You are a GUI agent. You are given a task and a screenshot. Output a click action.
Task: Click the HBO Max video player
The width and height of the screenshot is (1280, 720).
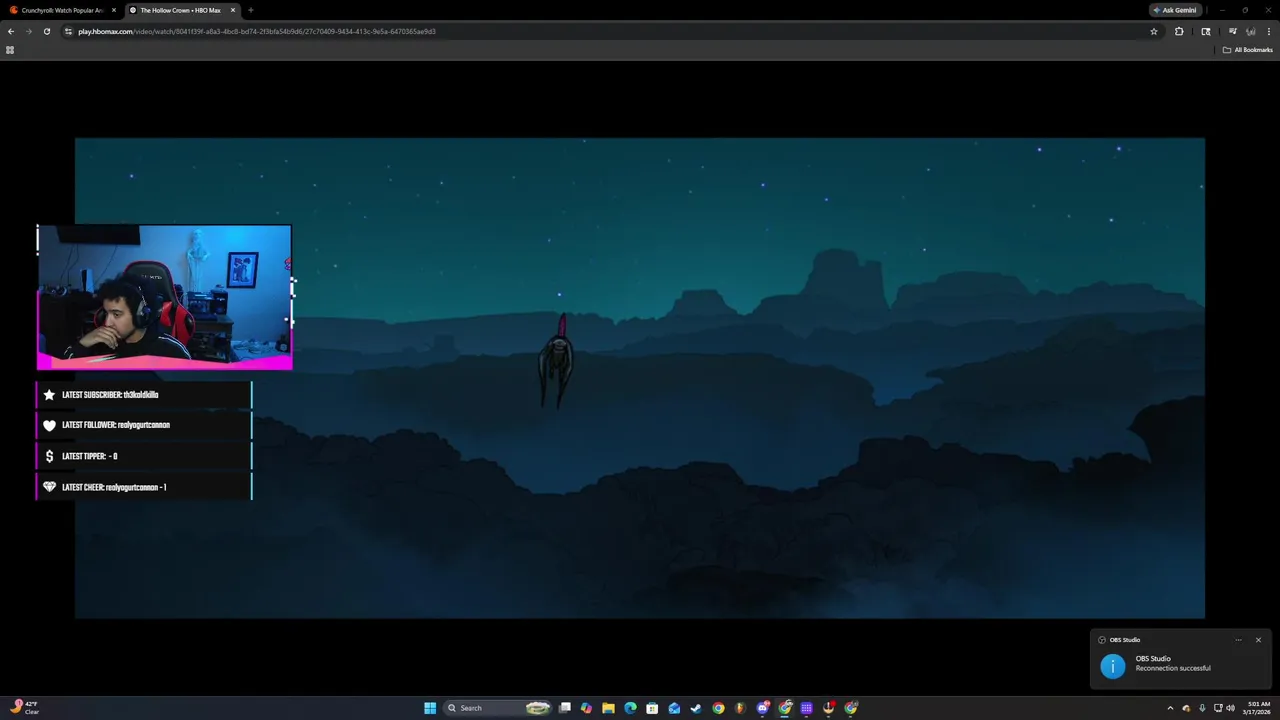(640, 378)
